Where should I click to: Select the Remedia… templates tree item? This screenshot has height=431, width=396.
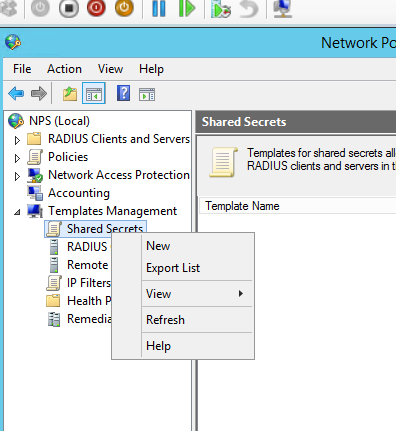(89, 319)
